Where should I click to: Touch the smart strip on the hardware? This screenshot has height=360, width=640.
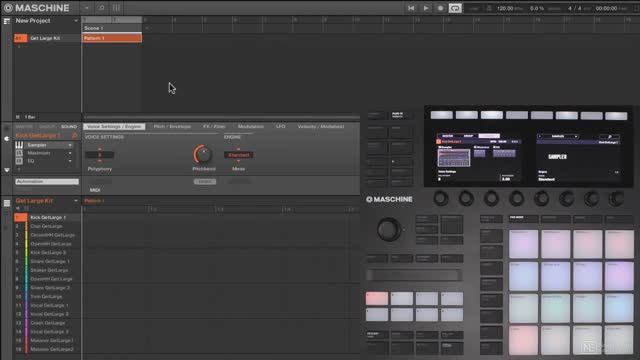[x=414, y=275]
